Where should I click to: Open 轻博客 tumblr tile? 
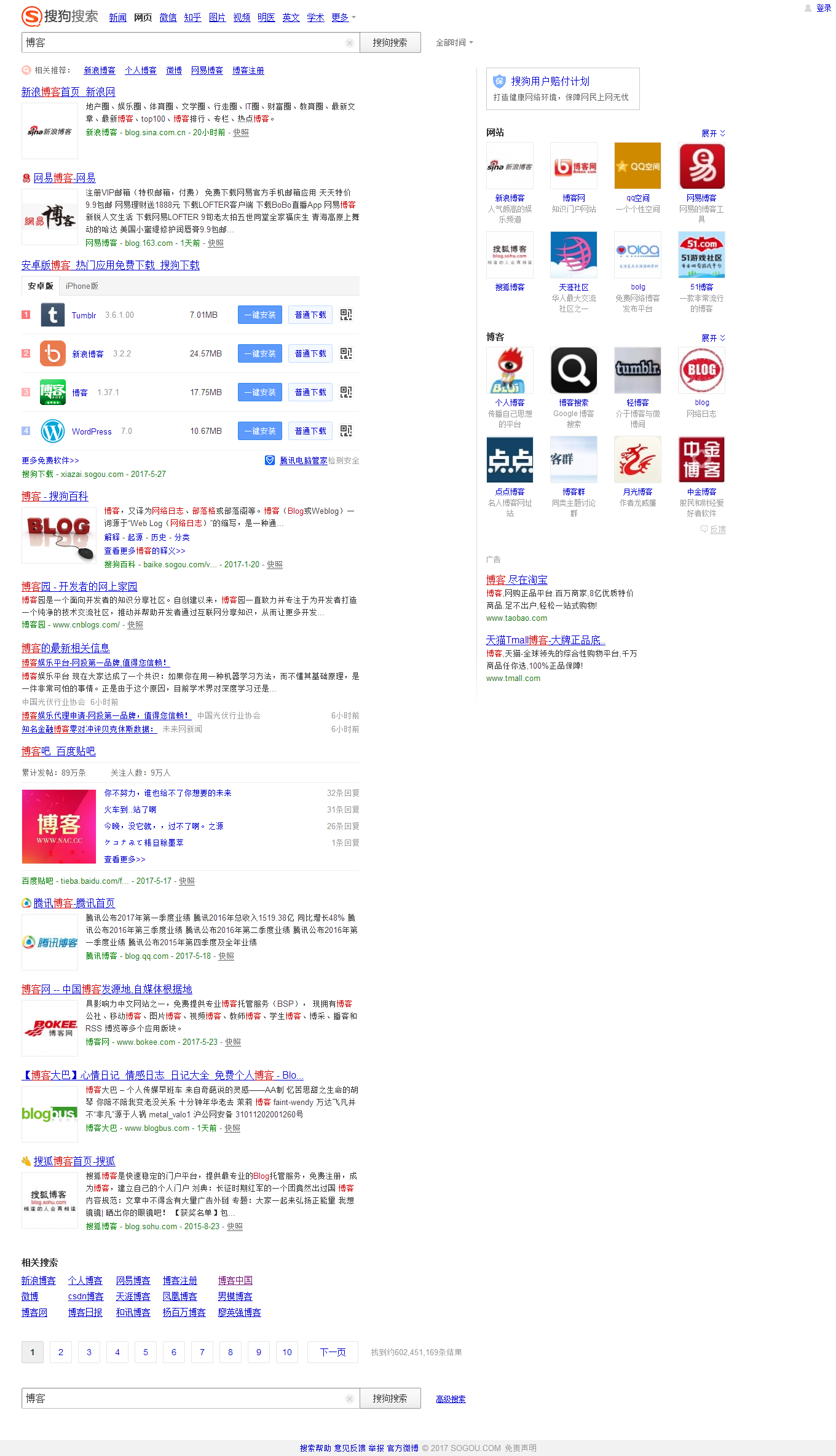pyautogui.click(x=637, y=371)
